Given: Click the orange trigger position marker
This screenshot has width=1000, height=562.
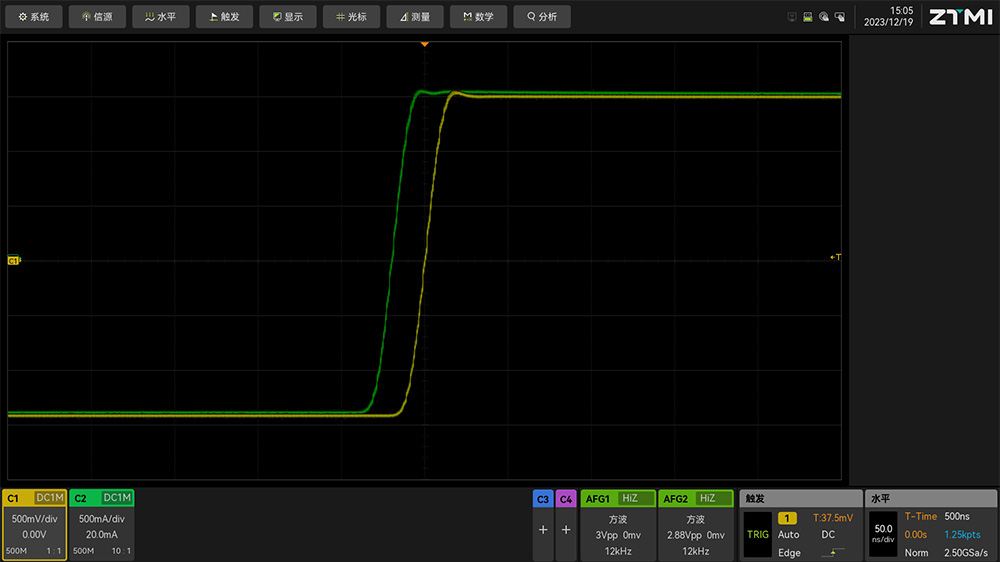Looking at the screenshot, I should point(425,44).
